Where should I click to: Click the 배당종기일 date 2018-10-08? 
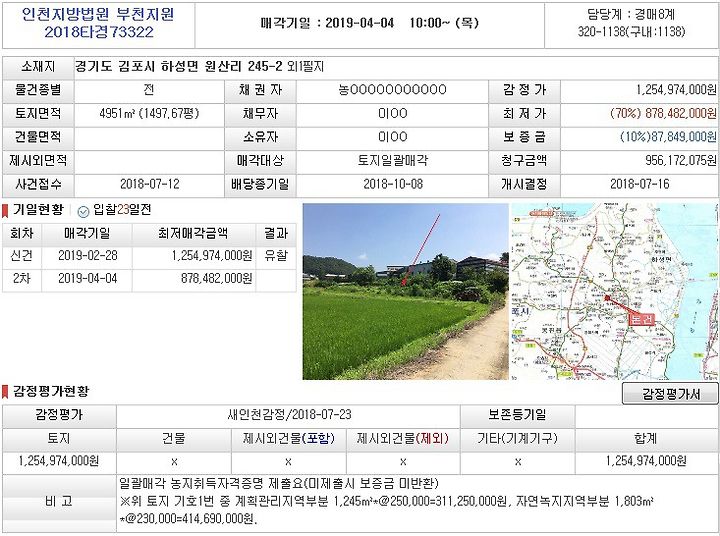[393, 184]
